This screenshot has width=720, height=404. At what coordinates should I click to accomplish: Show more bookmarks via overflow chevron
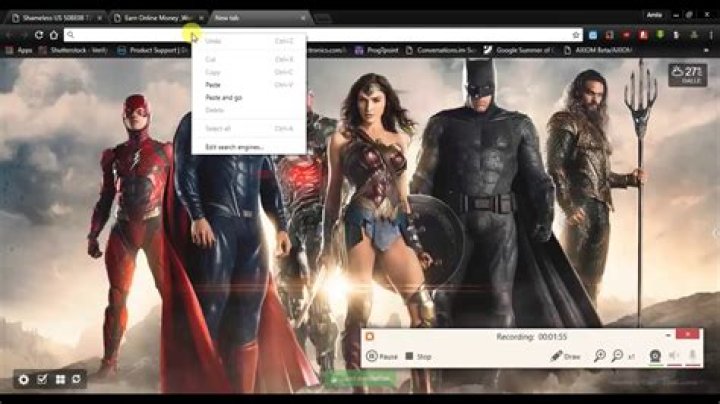click(706, 50)
